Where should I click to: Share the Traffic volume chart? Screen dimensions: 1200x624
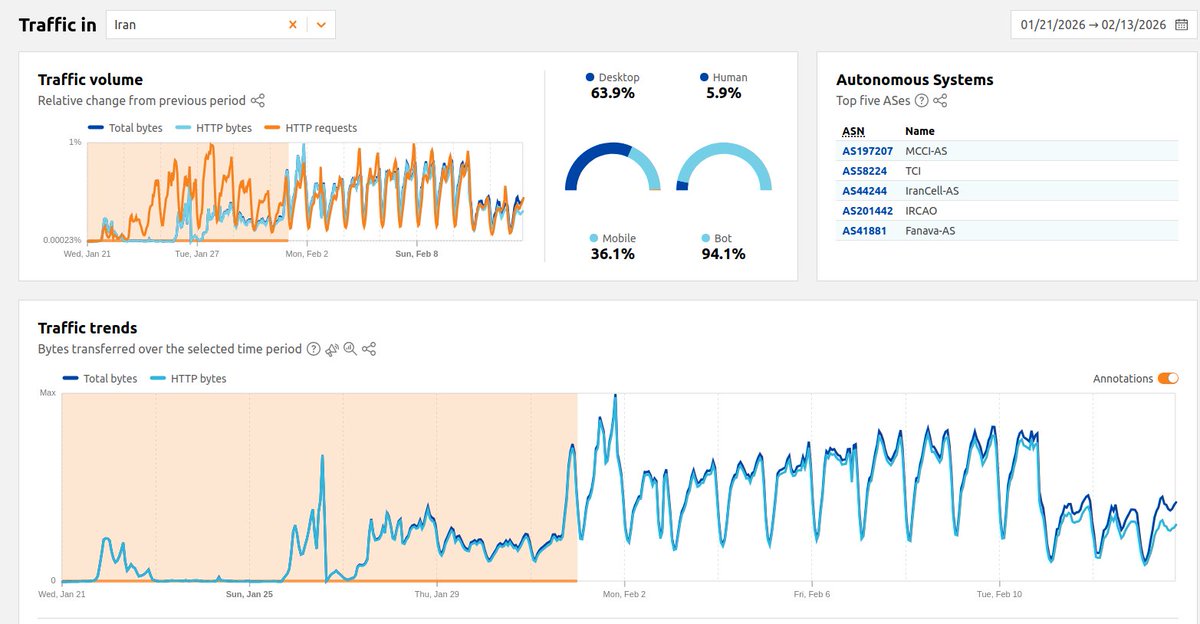point(258,100)
